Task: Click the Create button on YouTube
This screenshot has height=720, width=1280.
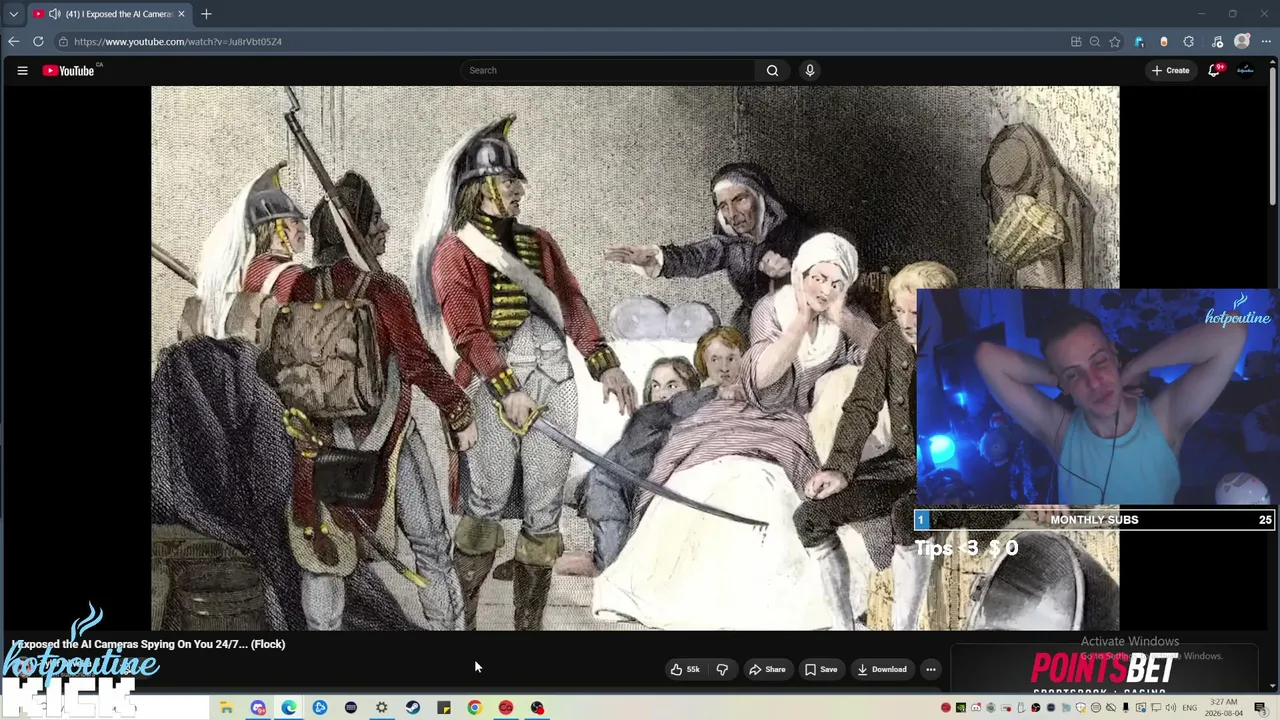Action: (x=1171, y=70)
